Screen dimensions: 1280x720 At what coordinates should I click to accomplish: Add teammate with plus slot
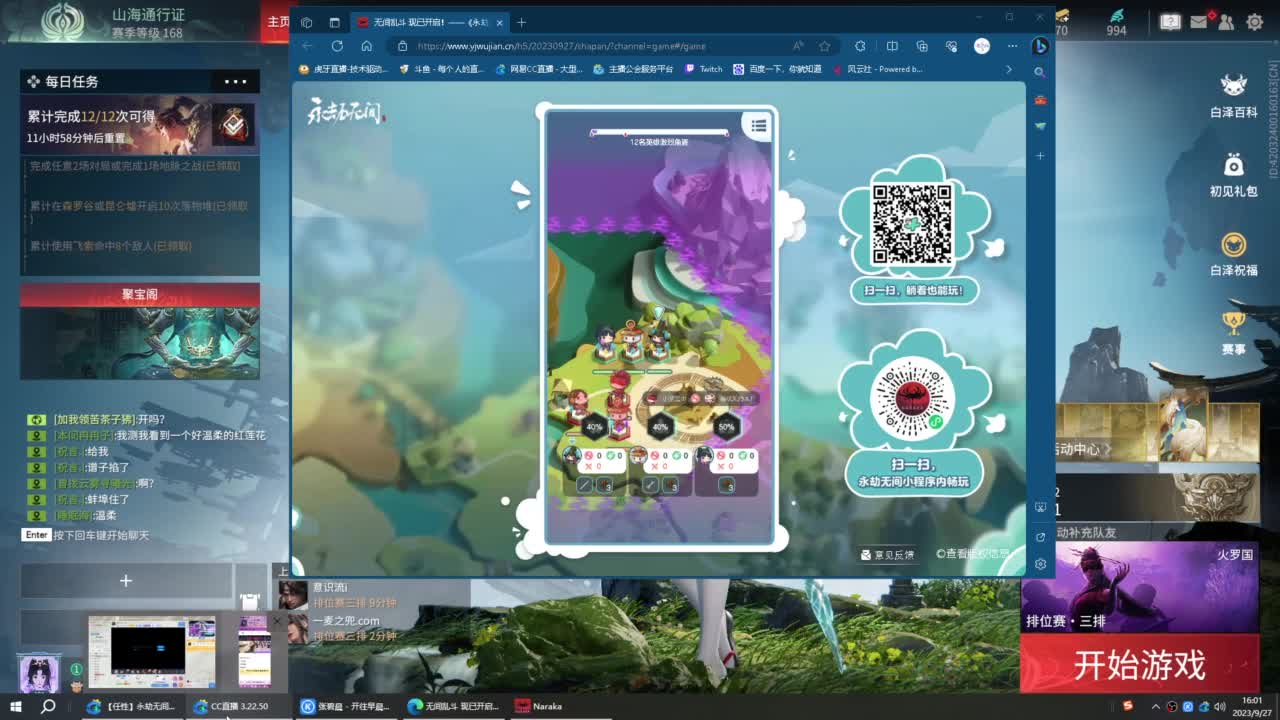pyautogui.click(x=126, y=580)
